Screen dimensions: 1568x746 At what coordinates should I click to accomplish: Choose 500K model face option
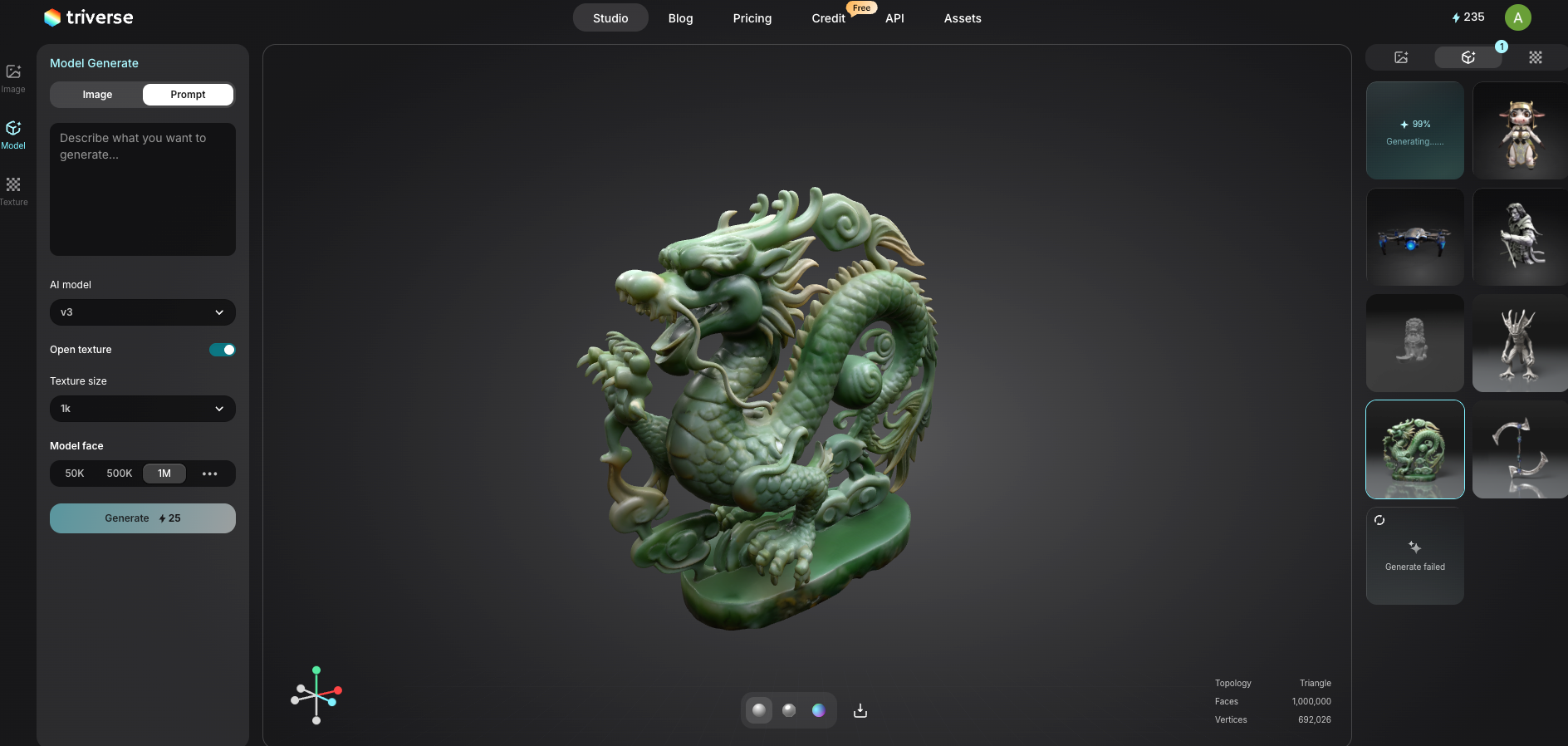tap(119, 474)
